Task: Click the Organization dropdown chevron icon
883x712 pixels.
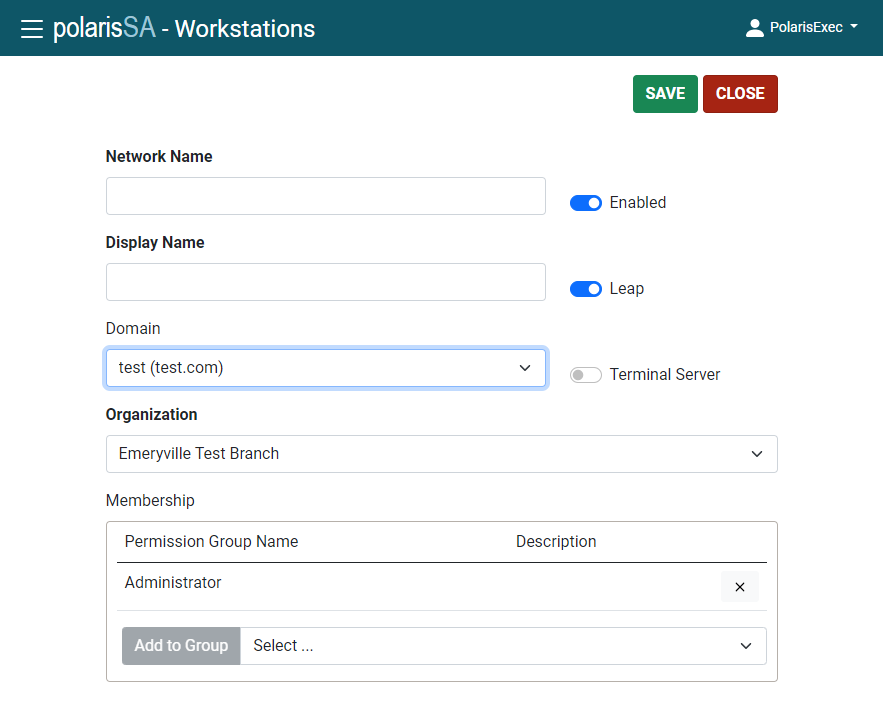Action: (x=757, y=454)
